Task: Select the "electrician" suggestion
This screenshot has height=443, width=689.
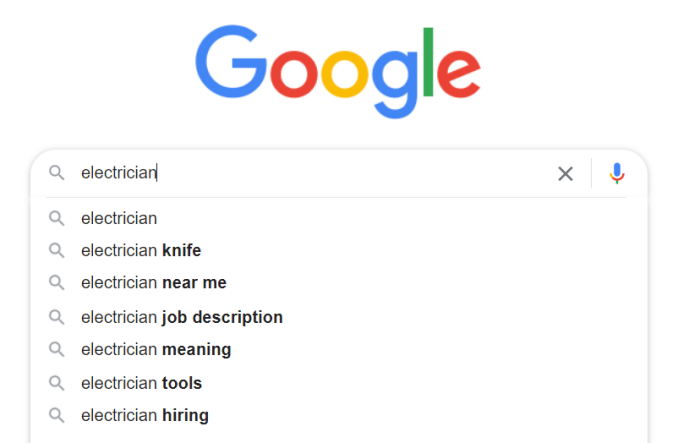Action: click(339, 218)
